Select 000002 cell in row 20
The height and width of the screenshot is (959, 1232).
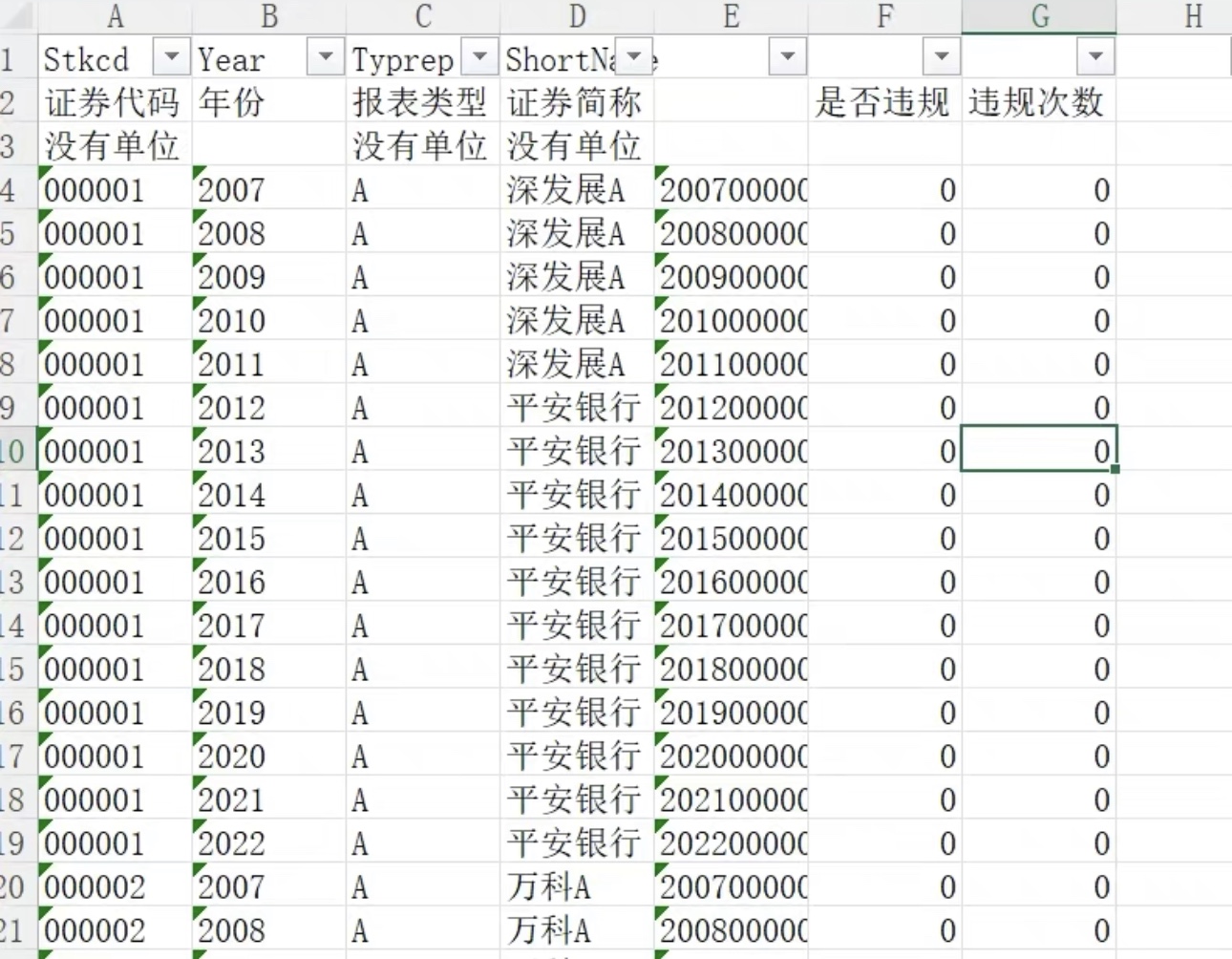pyautogui.click(x=115, y=886)
